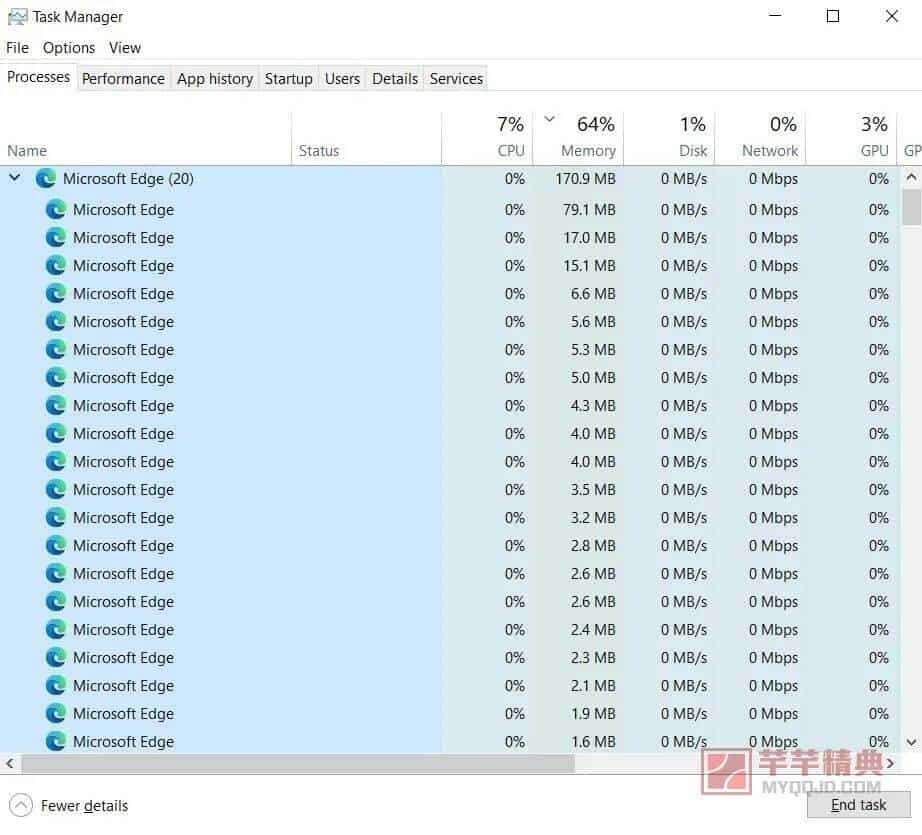Image resolution: width=922 pixels, height=835 pixels.
Task: Click the 6.6 MB memory value
Action: pos(593,293)
